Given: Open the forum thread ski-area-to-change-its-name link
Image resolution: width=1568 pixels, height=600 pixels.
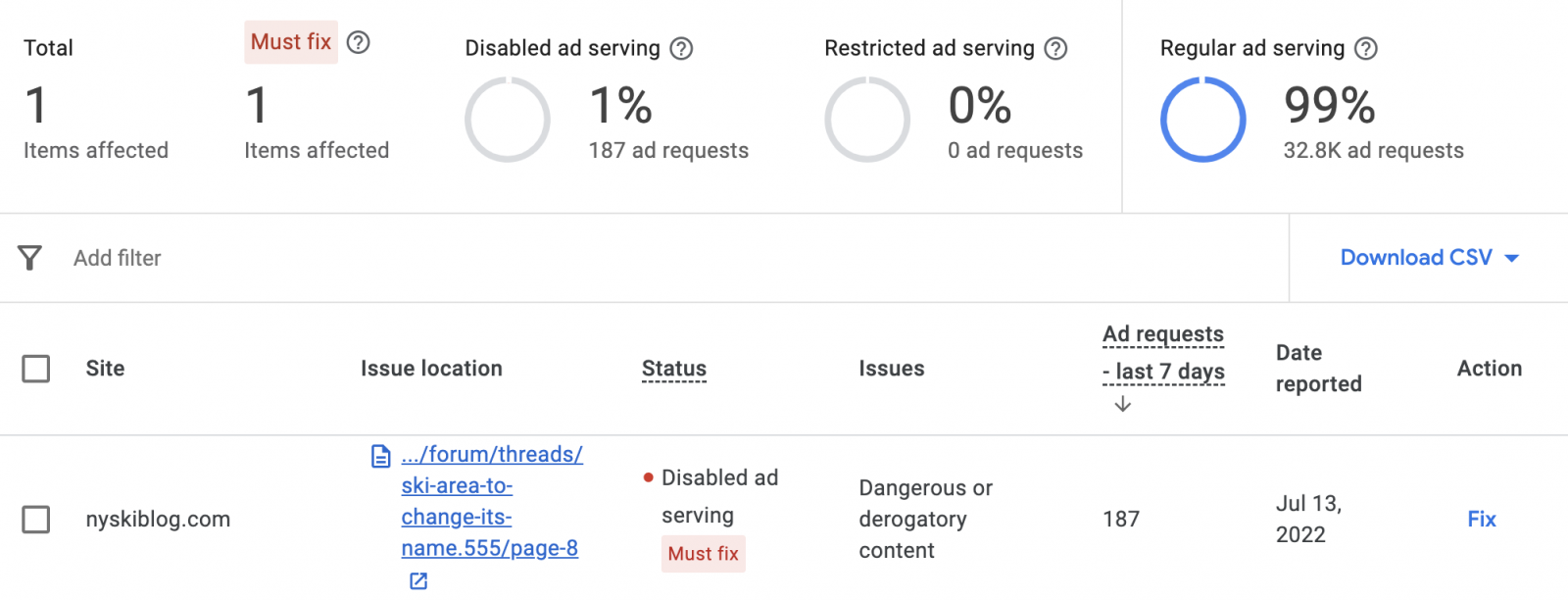Looking at the screenshot, I should point(490,501).
